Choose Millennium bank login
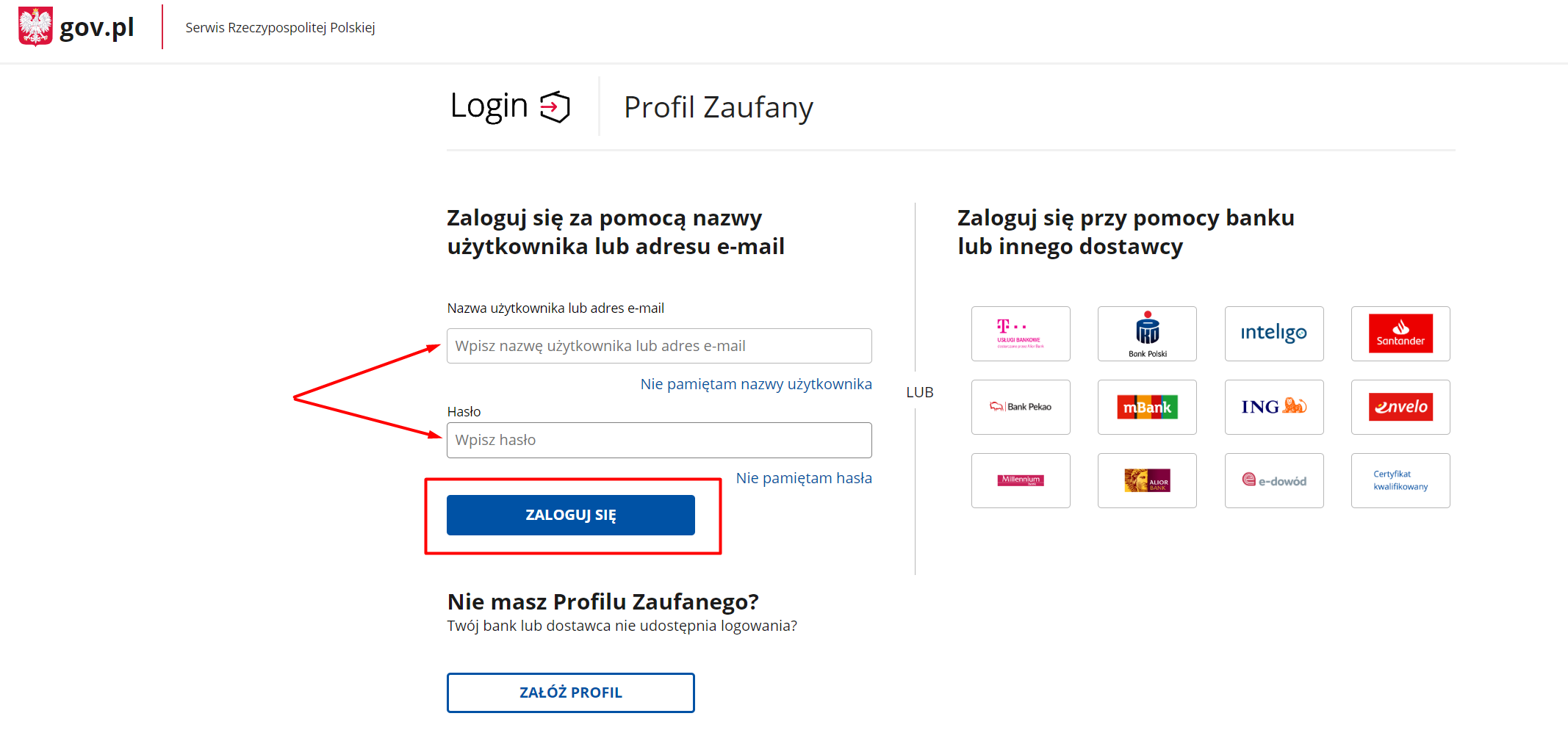 1021,480
